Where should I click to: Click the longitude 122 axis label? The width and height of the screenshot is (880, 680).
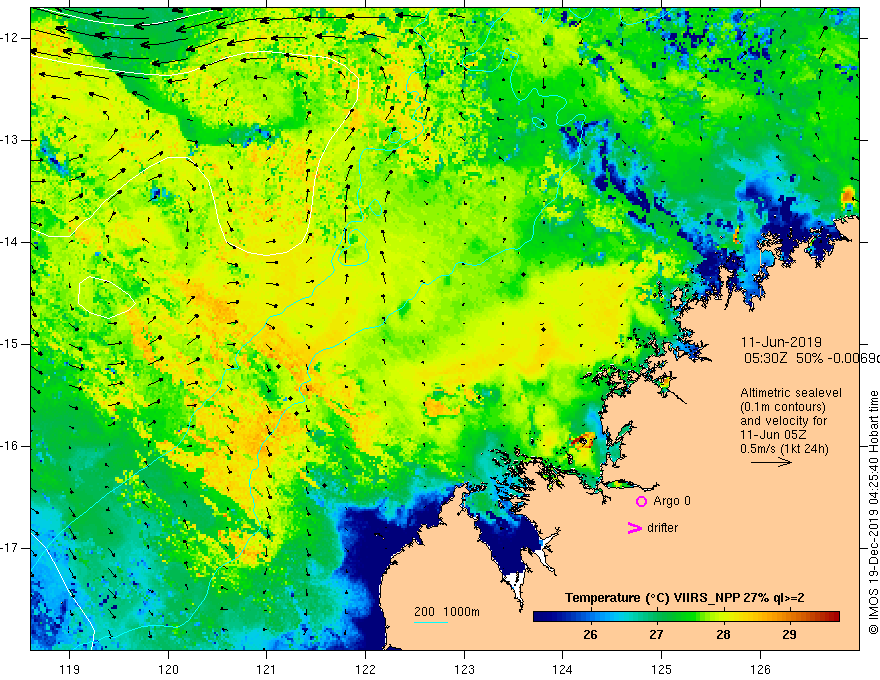[x=365, y=669]
